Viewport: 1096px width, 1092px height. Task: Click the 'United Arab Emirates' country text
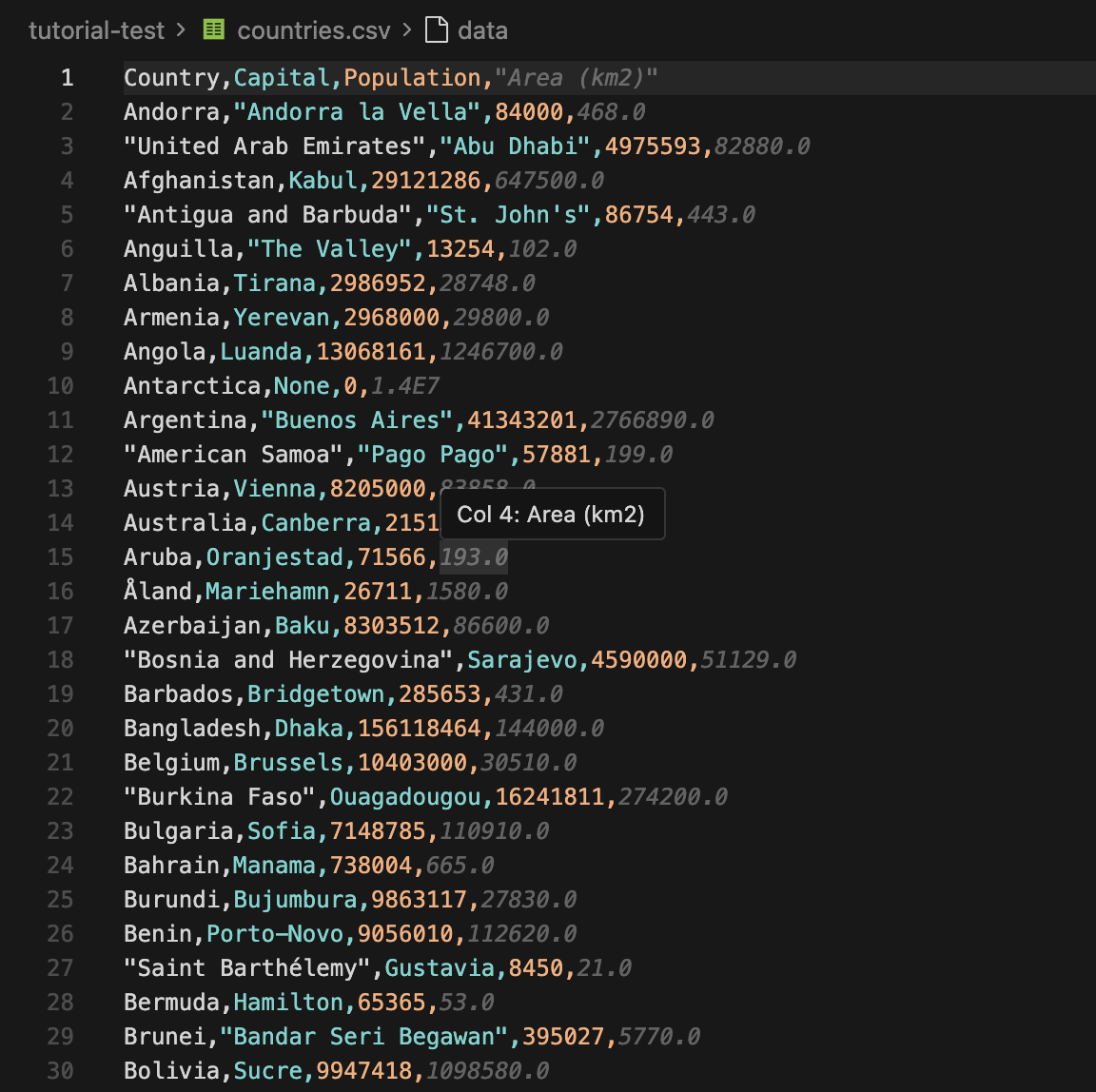click(x=275, y=146)
